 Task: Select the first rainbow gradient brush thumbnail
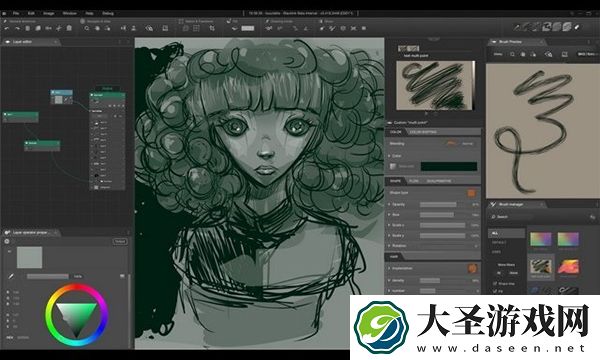(541, 239)
